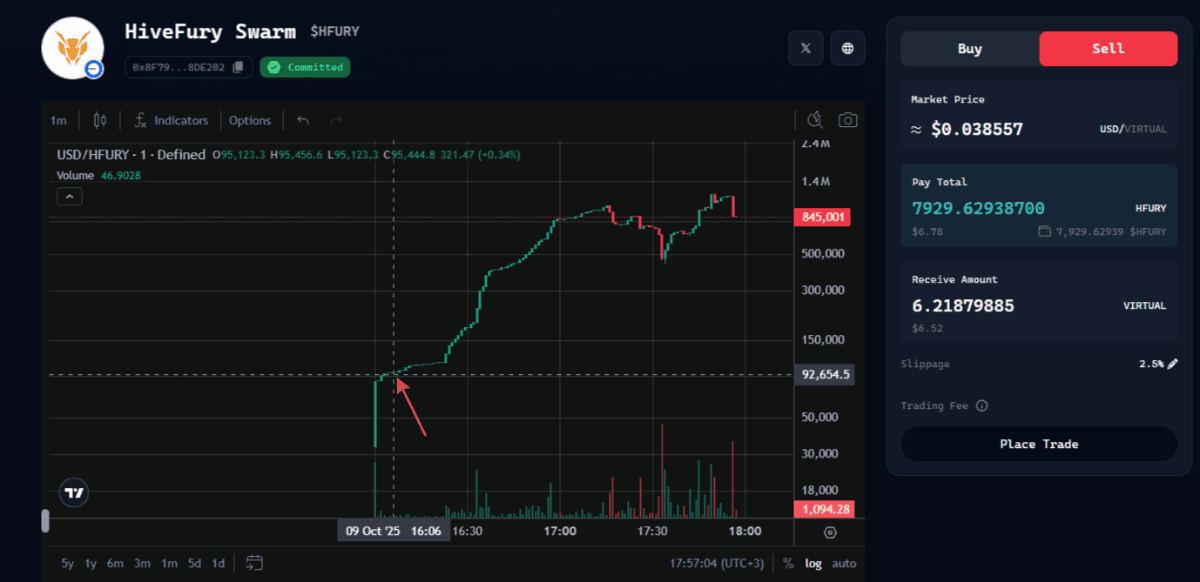Copy the contract address 0x8F79...8DE202

(x=238, y=67)
